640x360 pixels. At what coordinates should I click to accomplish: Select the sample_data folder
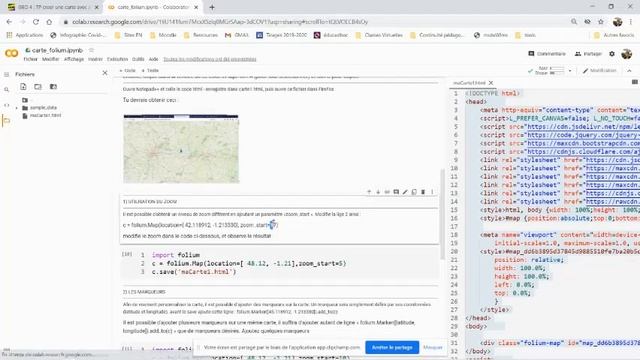[x=43, y=108]
